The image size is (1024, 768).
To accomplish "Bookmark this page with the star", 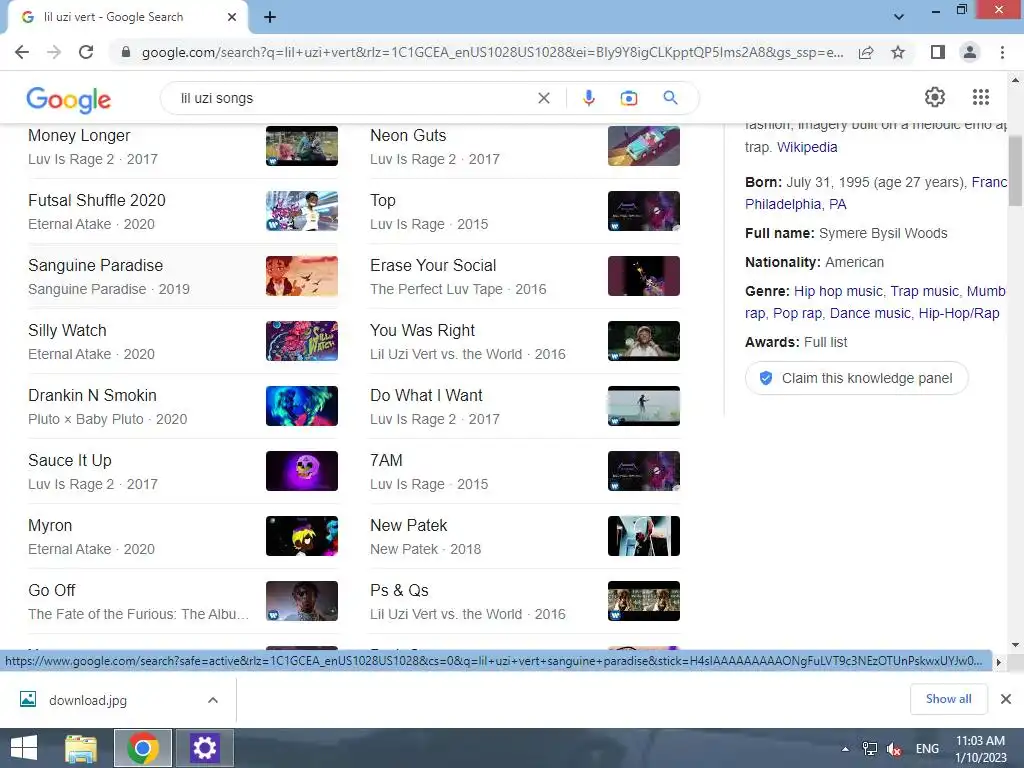I will pos(898,52).
